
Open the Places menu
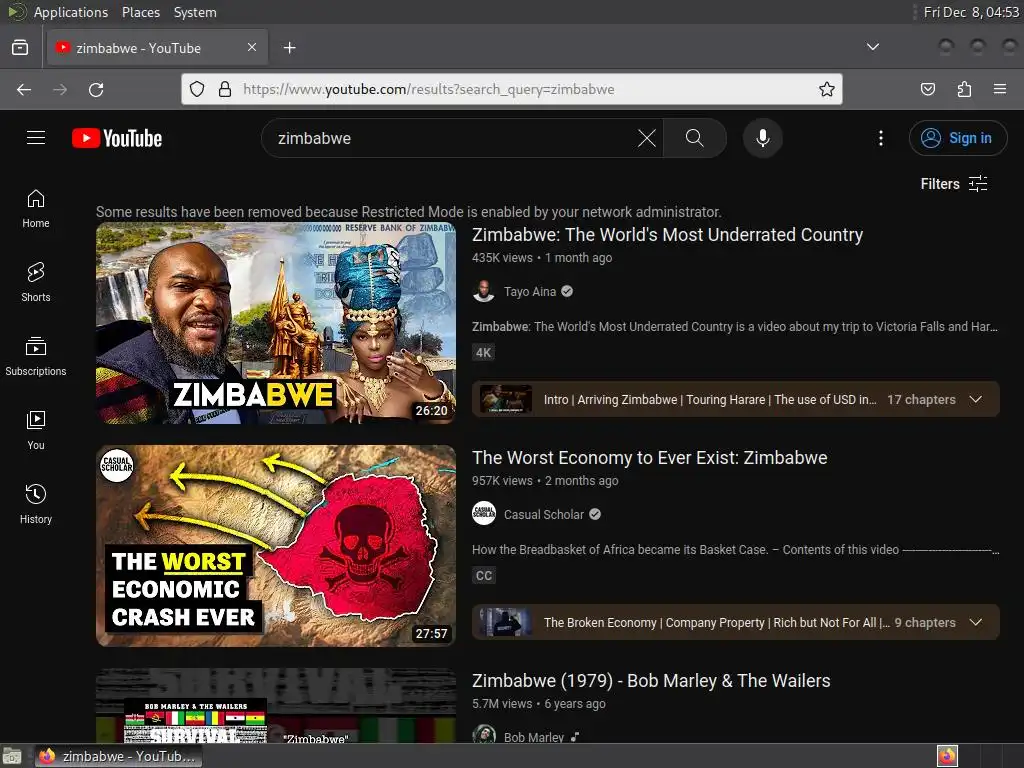(x=140, y=12)
